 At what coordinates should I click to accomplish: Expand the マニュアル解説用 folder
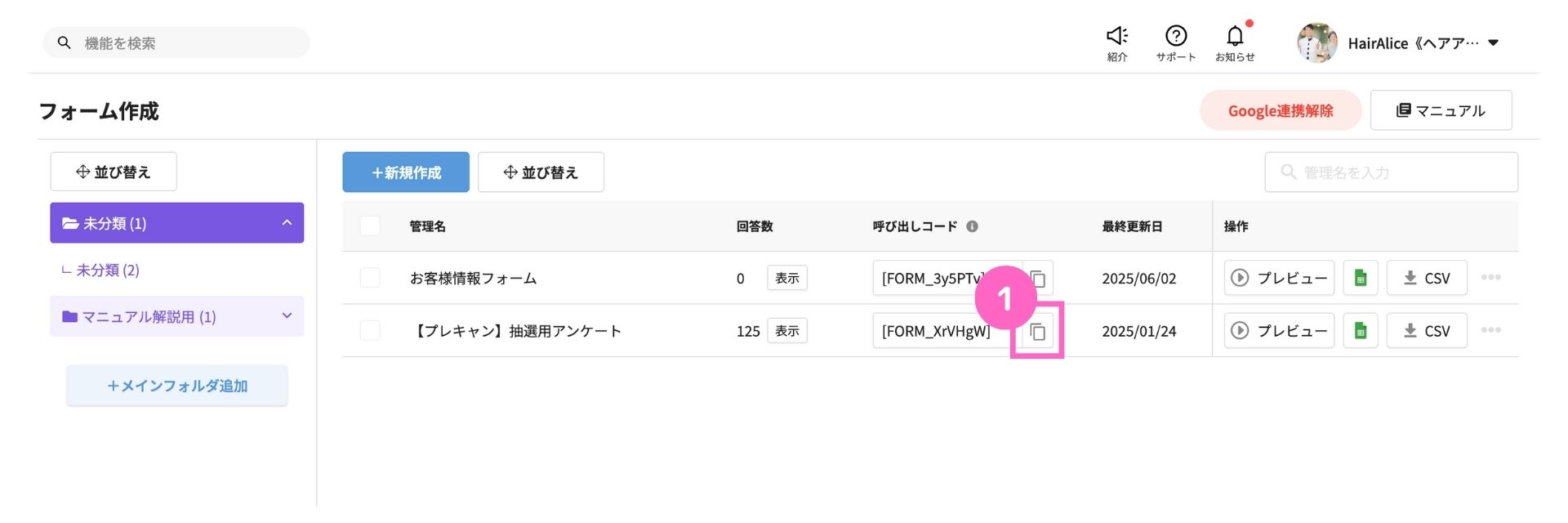pos(287,316)
